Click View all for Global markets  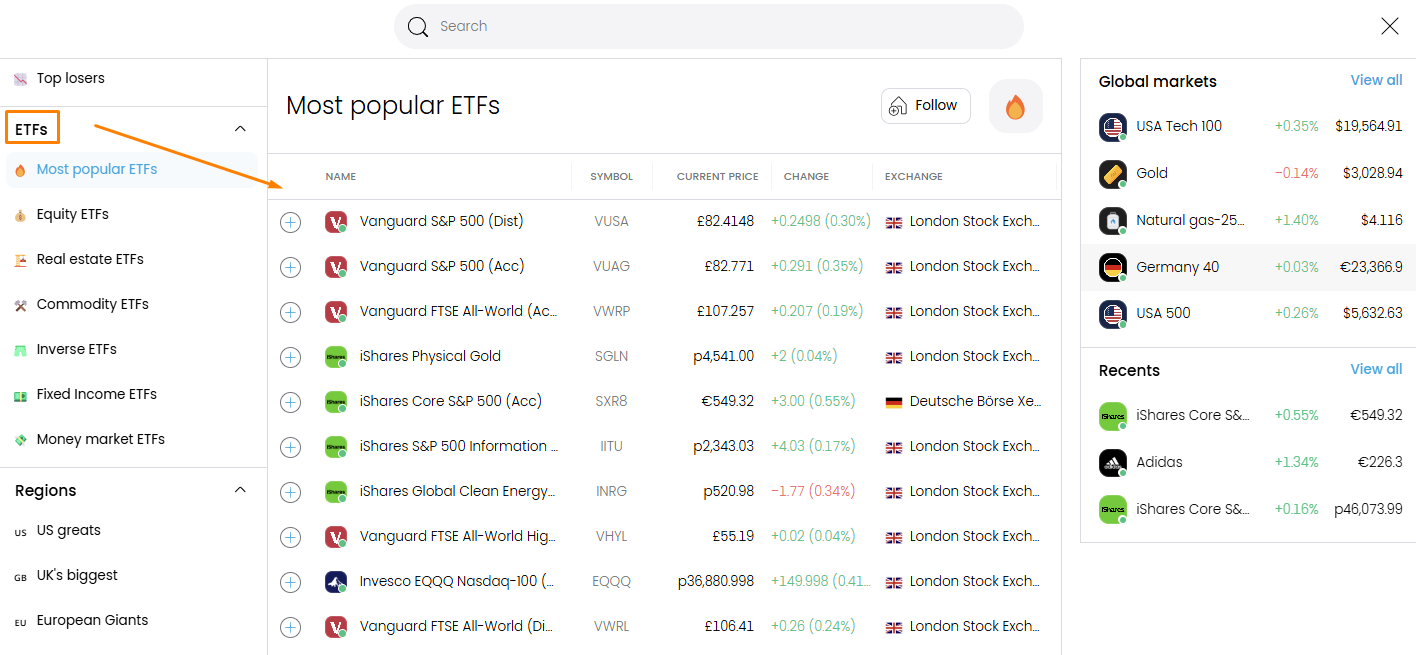tap(1376, 81)
